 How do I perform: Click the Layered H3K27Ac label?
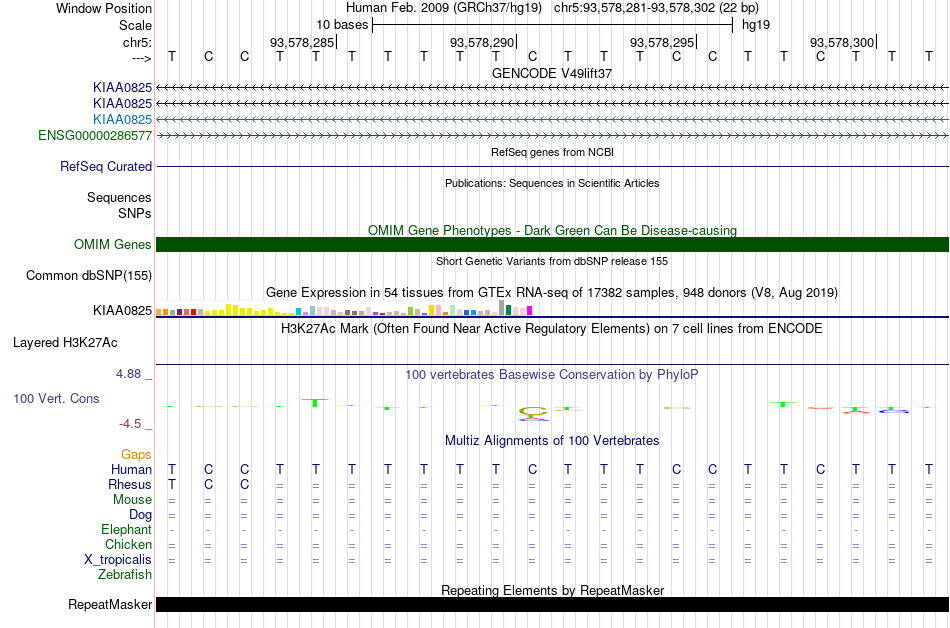(x=65, y=343)
